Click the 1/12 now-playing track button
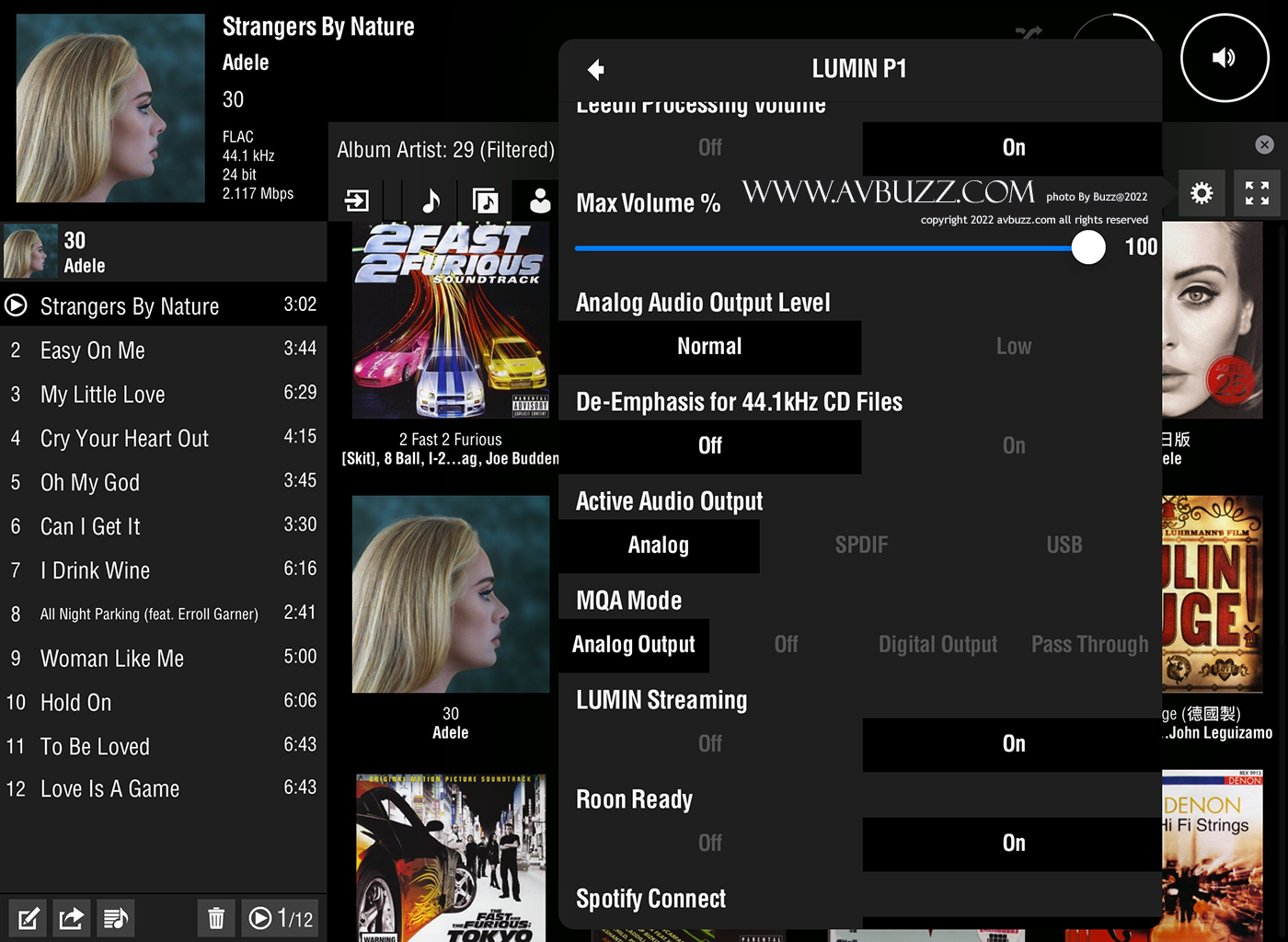 282,918
